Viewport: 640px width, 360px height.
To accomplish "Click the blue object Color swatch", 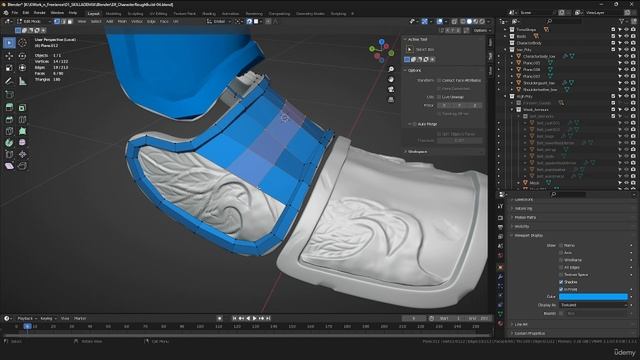I will coord(593,297).
